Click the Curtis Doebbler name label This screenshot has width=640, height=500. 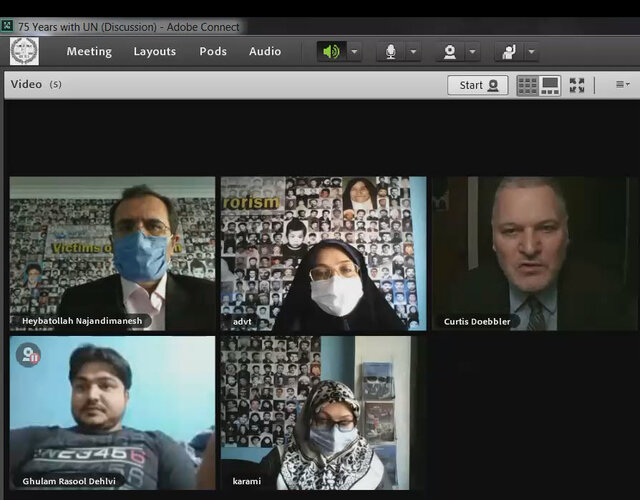point(477,322)
